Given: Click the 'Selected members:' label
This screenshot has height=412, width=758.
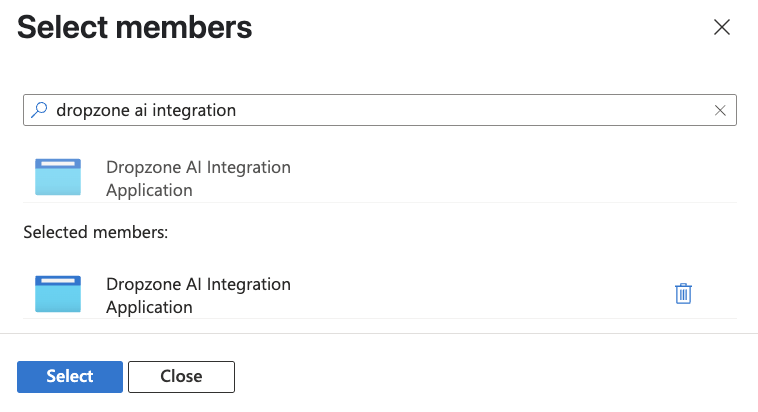Looking at the screenshot, I should [x=95, y=232].
